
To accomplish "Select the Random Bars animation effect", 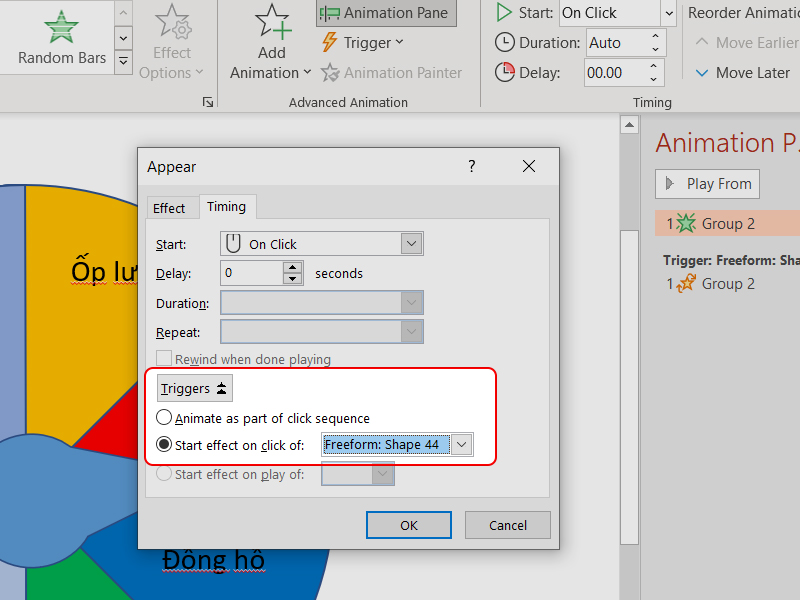I will pos(62,38).
